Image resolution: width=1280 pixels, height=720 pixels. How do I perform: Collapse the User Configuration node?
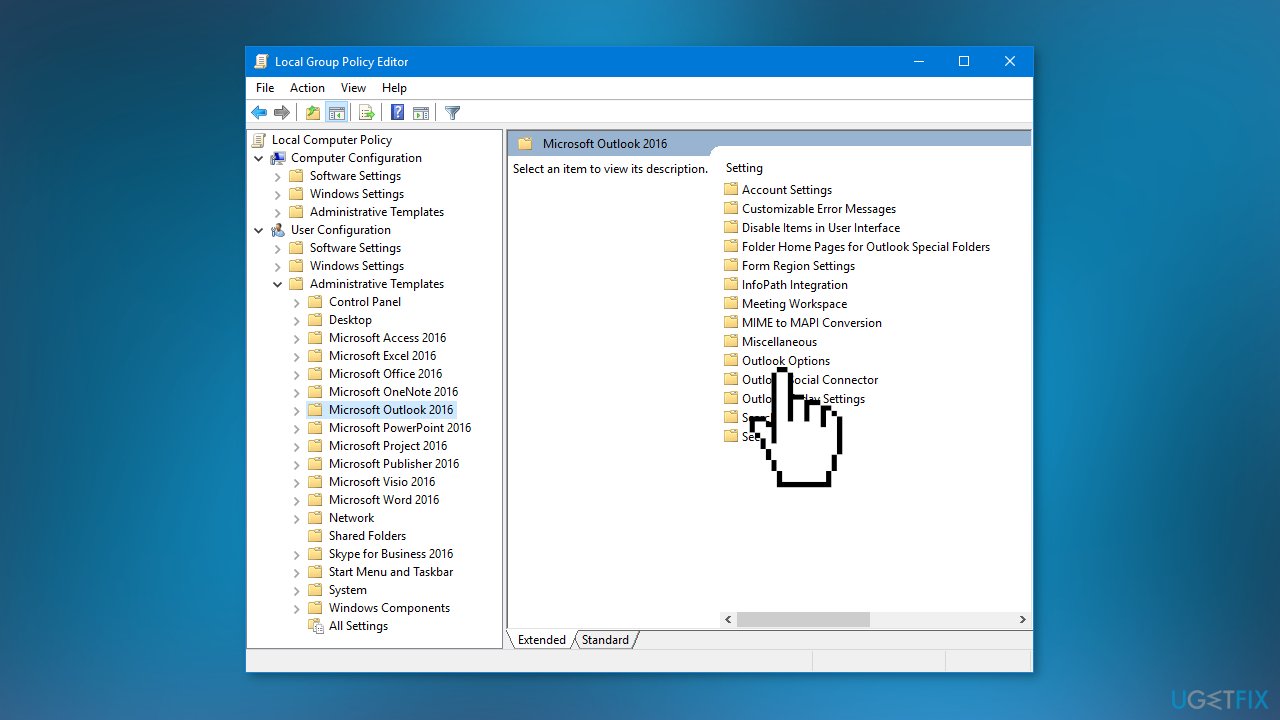pyautogui.click(x=259, y=230)
